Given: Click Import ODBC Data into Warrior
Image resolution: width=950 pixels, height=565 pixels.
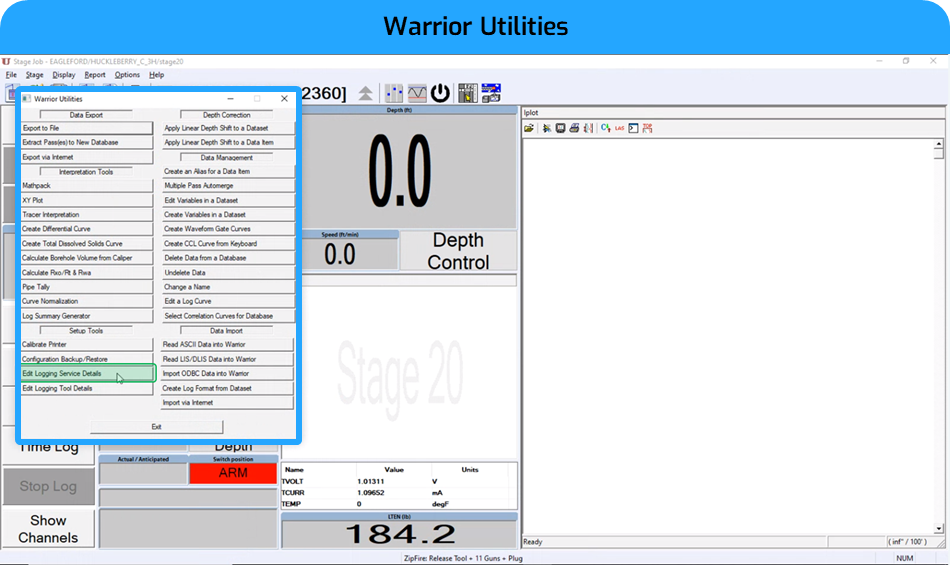Looking at the screenshot, I should click(x=227, y=374).
